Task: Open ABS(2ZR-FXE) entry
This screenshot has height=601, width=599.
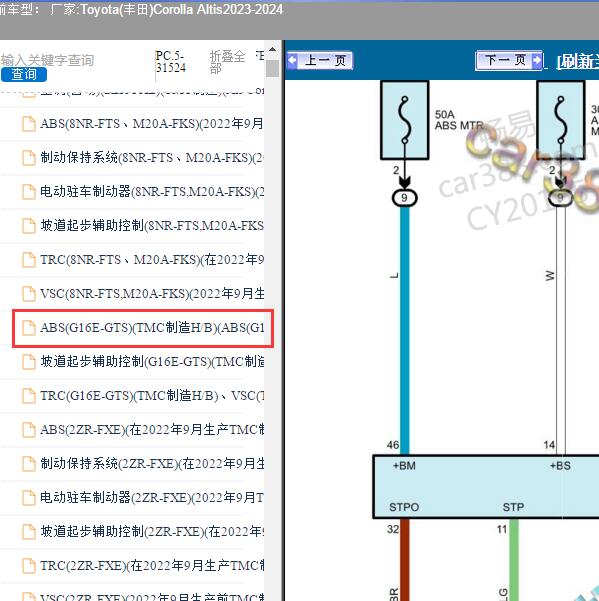Action: [x=152, y=430]
